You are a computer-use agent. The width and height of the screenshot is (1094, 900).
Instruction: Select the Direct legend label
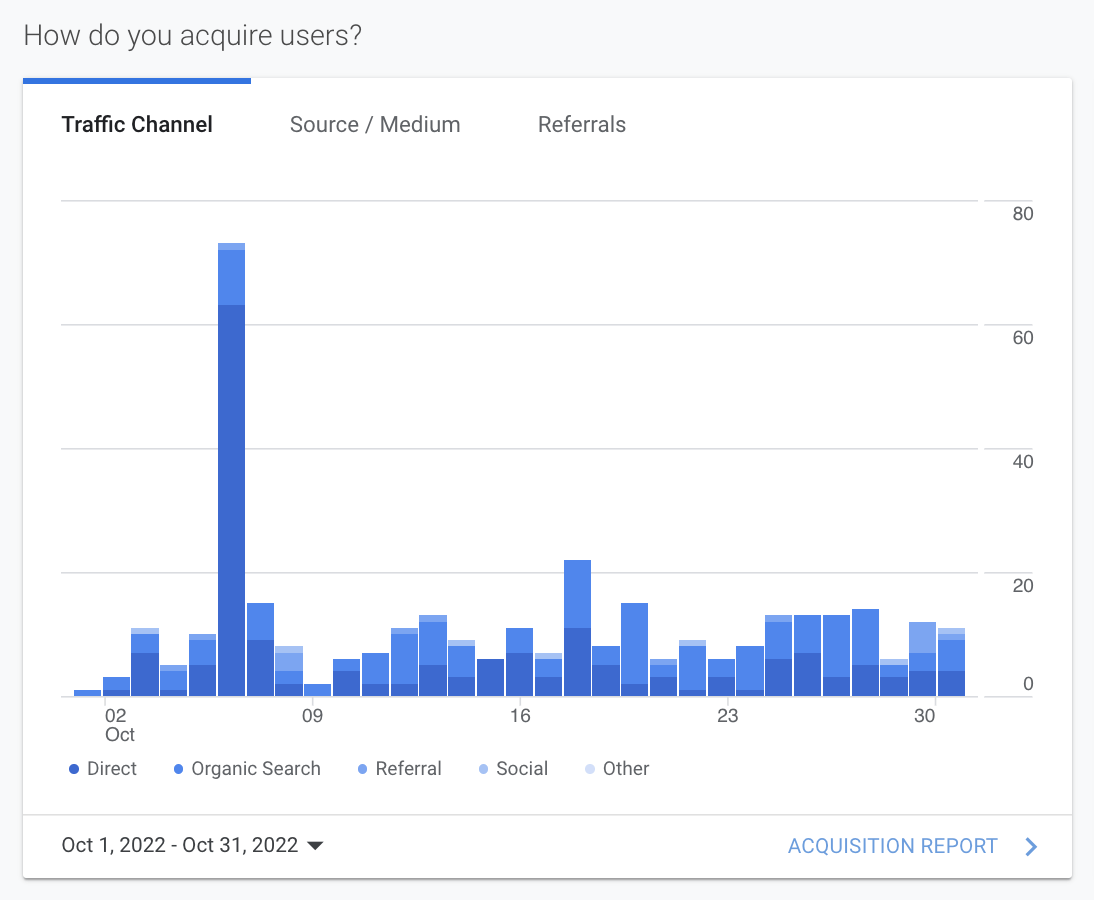[112, 769]
